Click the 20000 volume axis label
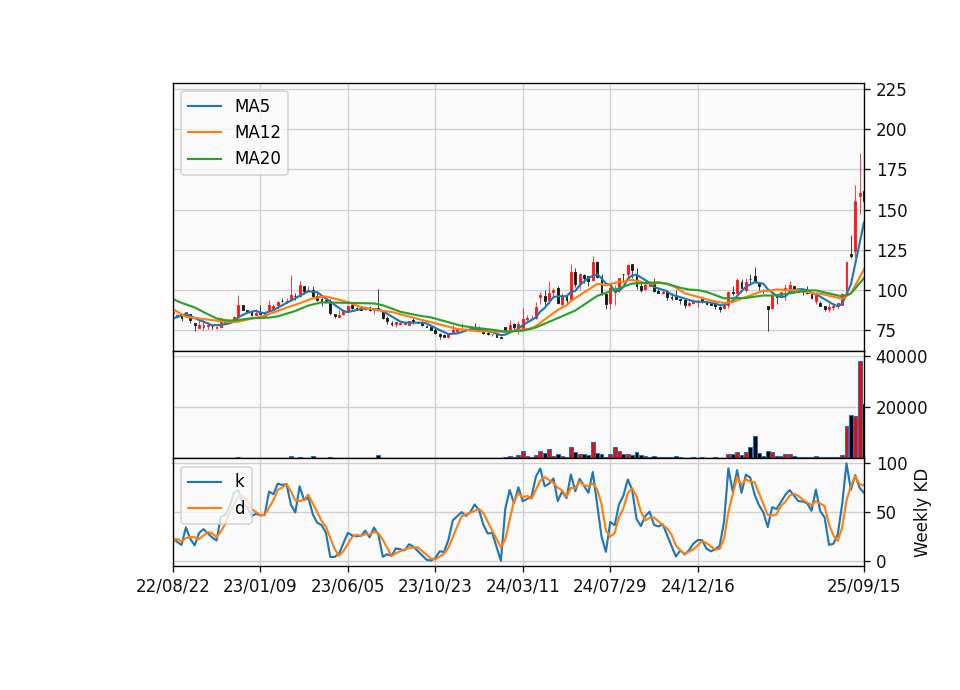This screenshot has height=690, width=960. (x=902, y=408)
